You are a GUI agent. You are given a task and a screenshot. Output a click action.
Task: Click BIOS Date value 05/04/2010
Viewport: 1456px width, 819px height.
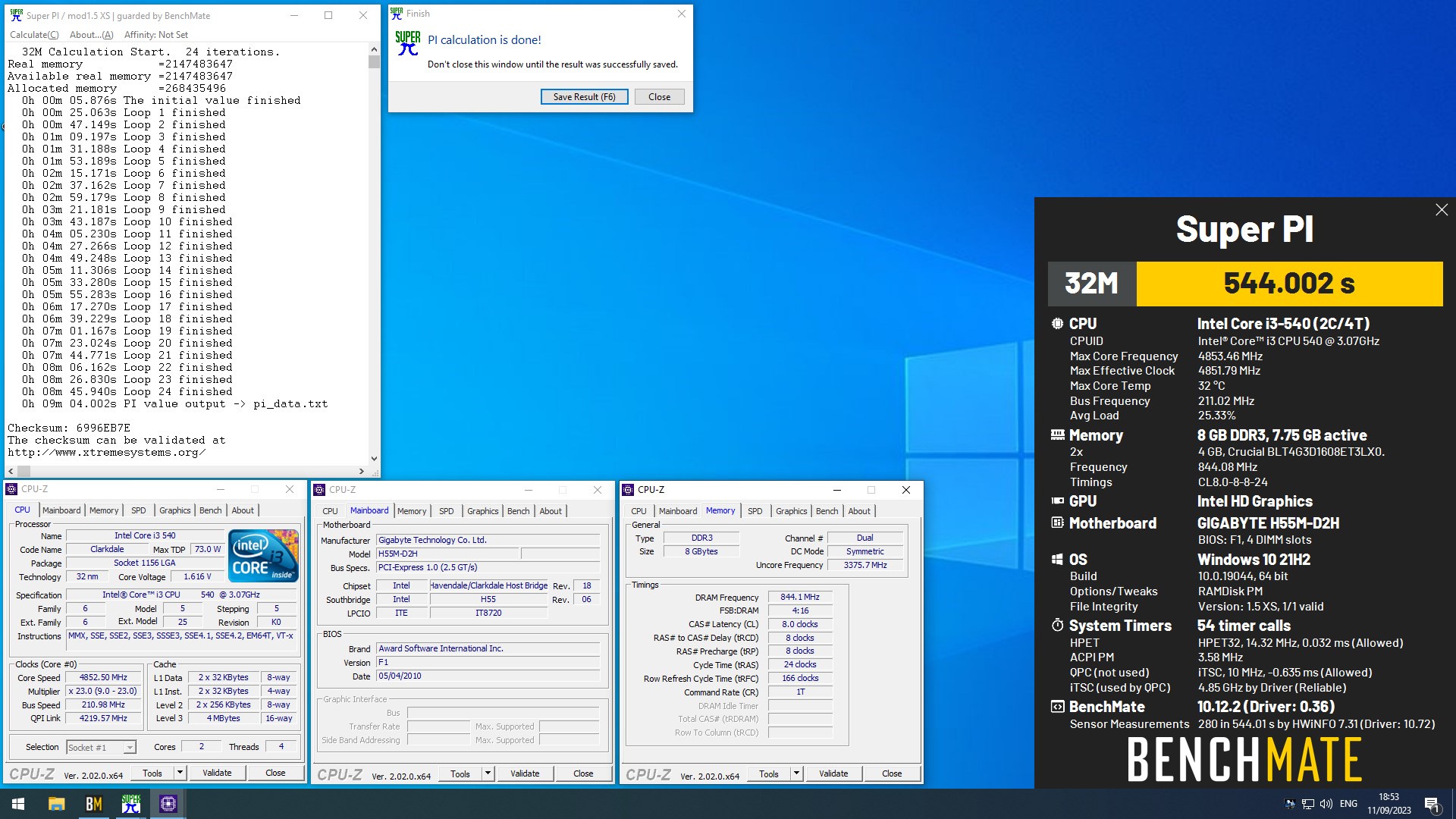tap(488, 676)
